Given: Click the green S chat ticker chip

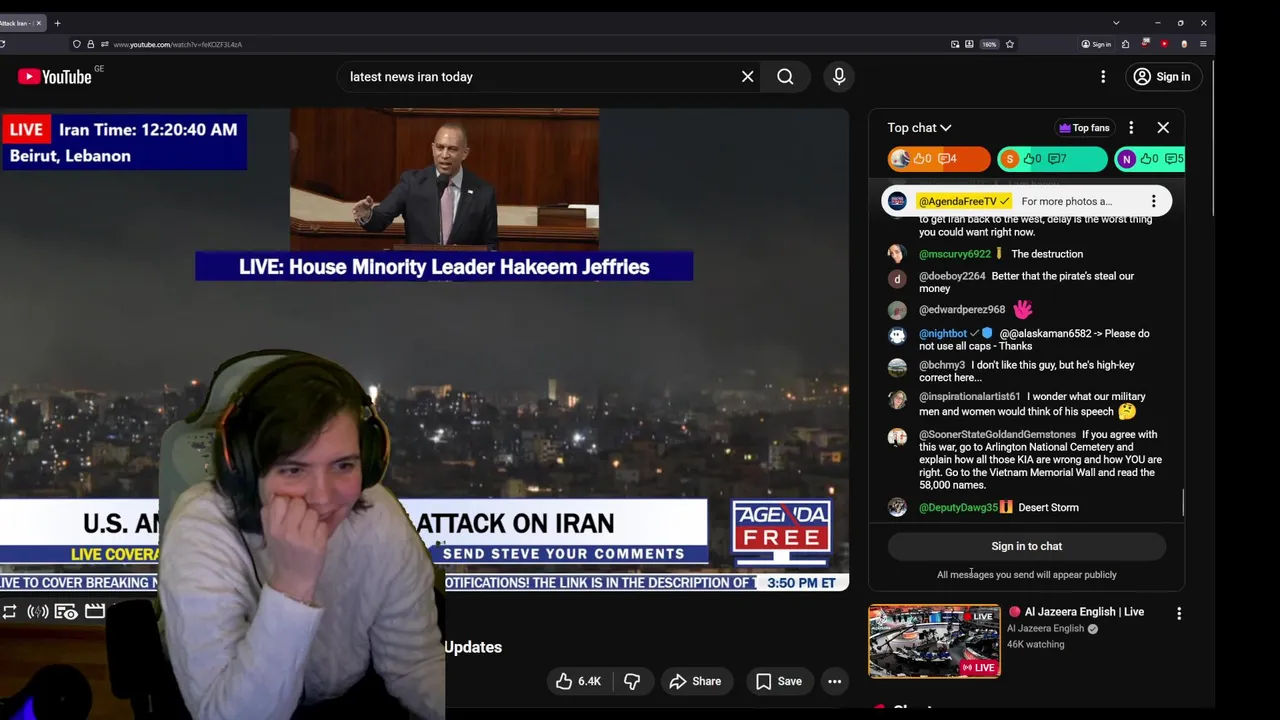Looking at the screenshot, I should 1051,159.
